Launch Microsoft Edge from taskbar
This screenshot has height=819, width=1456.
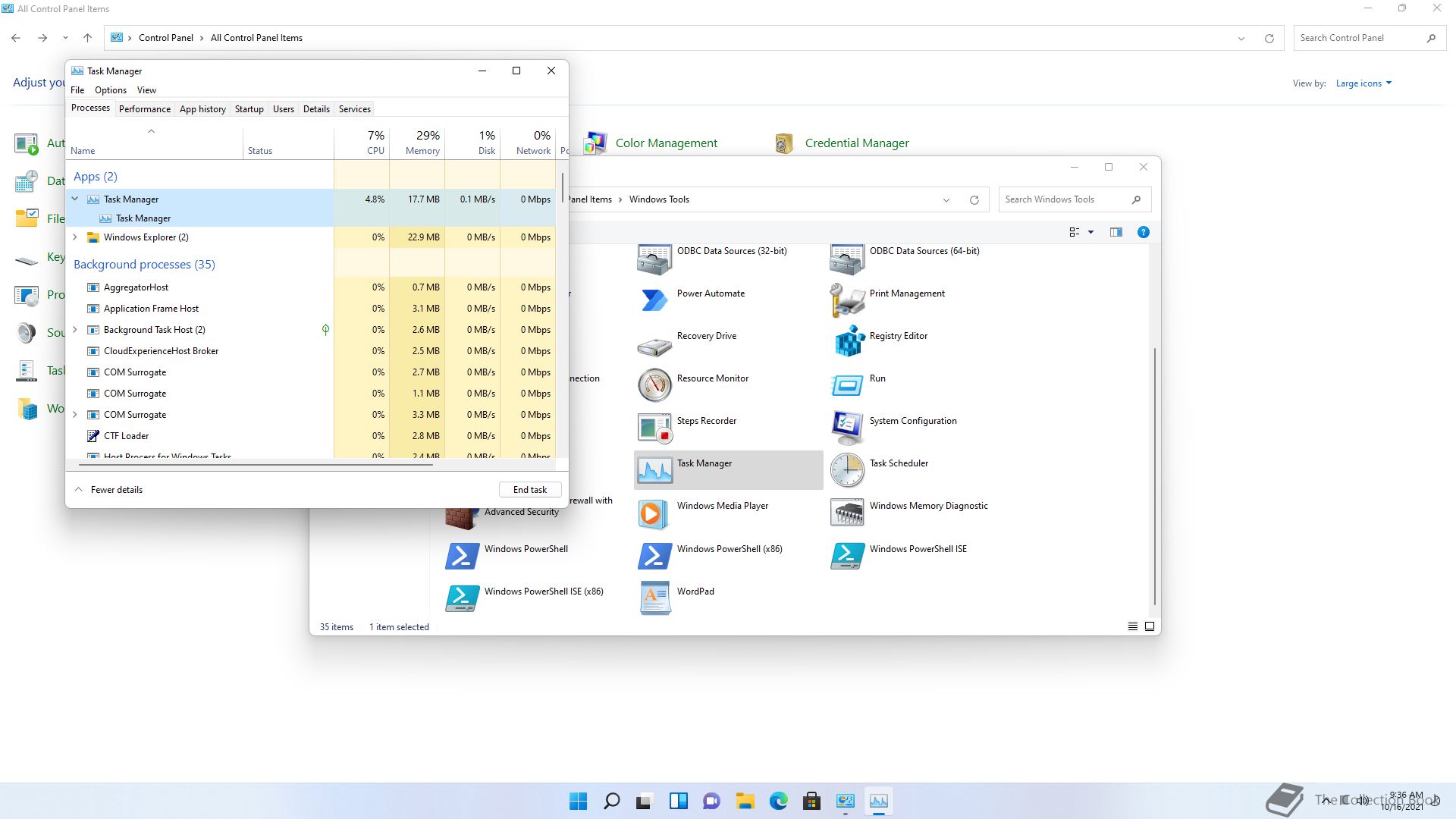778,801
